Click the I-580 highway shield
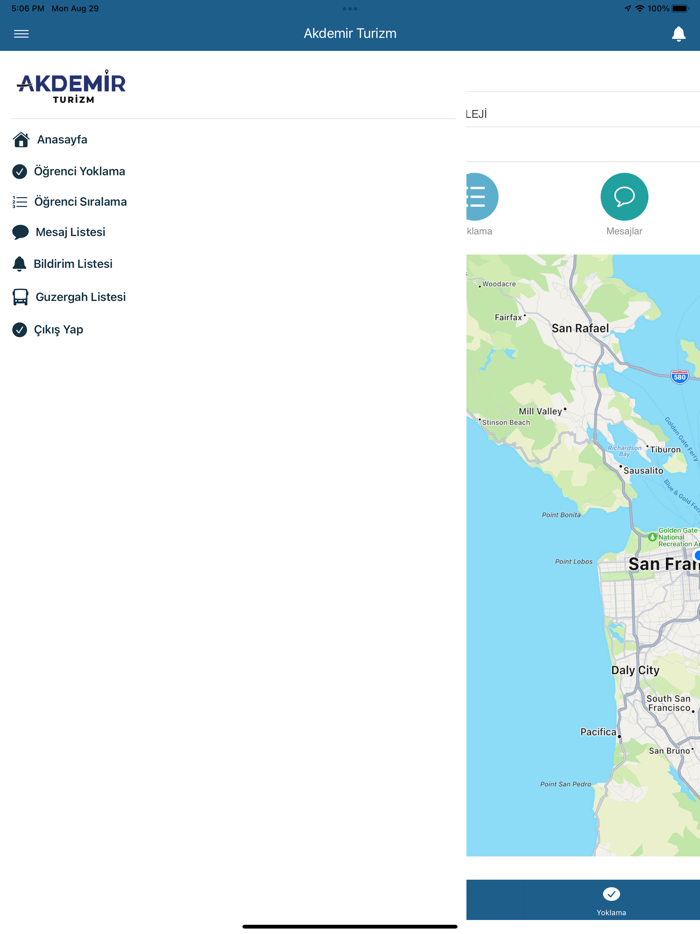The width and height of the screenshot is (700, 934). 679,376
